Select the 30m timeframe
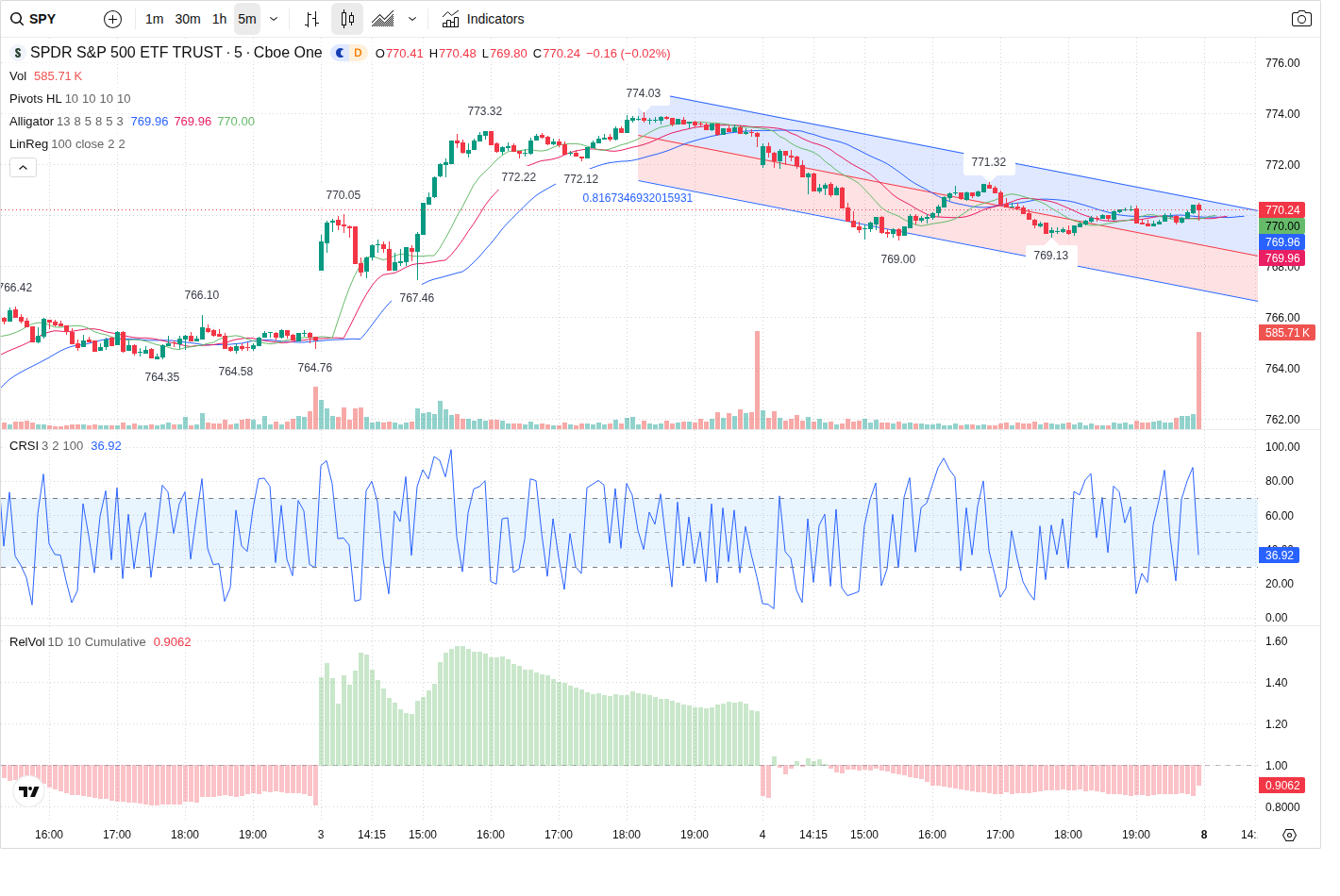The width and height of the screenshot is (1340, 896). [188, 19]
